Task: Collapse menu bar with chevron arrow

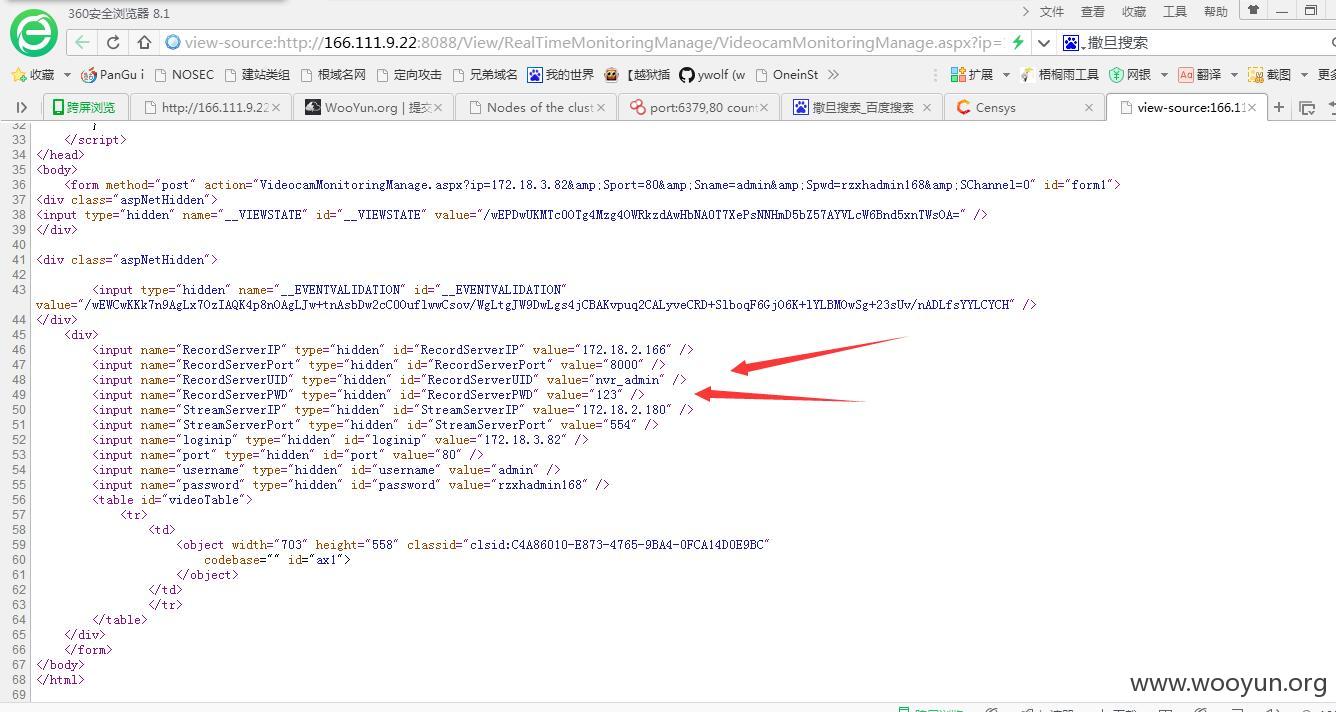Action: click(1026, 12)
